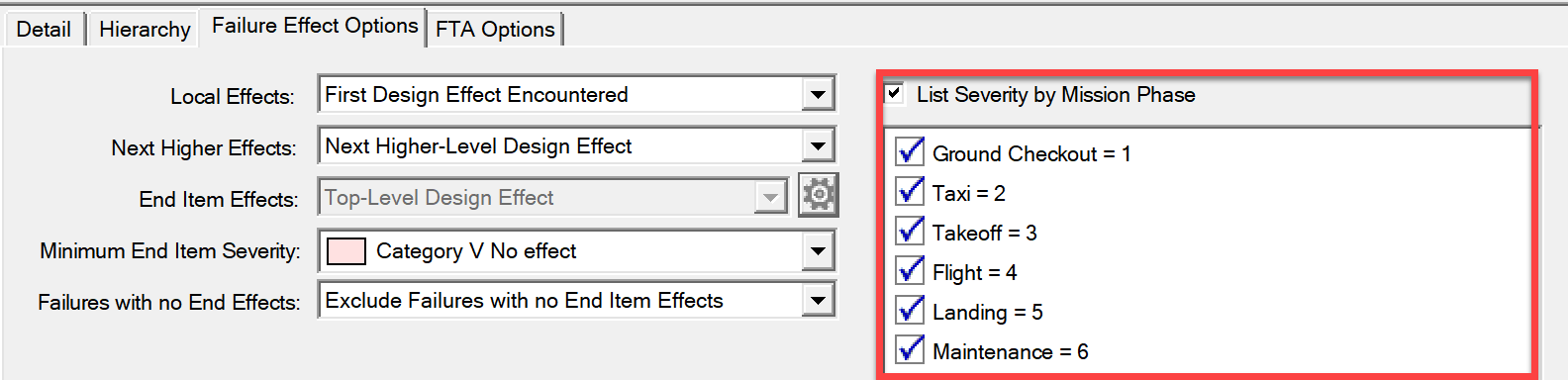This screenshot has height=380, width=1568.
Task: Click the Next Higher-Level Design Effect field
Action: pos(561,145)
